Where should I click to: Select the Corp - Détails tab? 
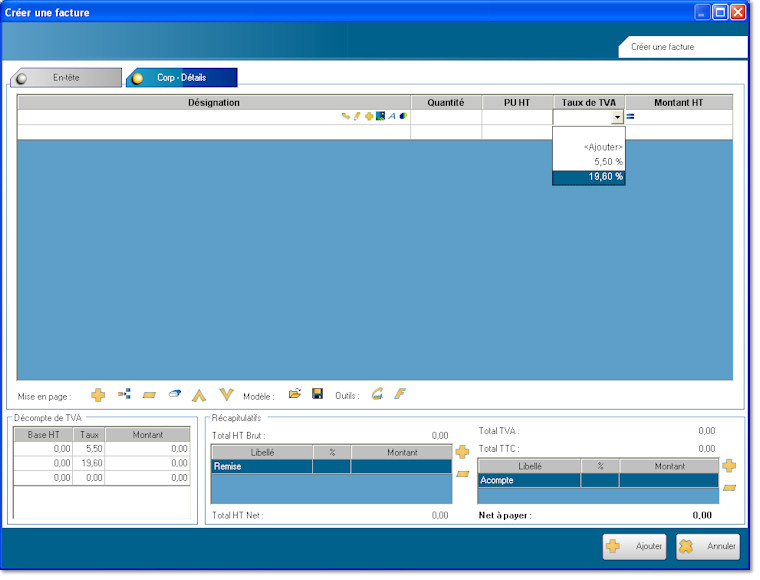tap(181, 78)
